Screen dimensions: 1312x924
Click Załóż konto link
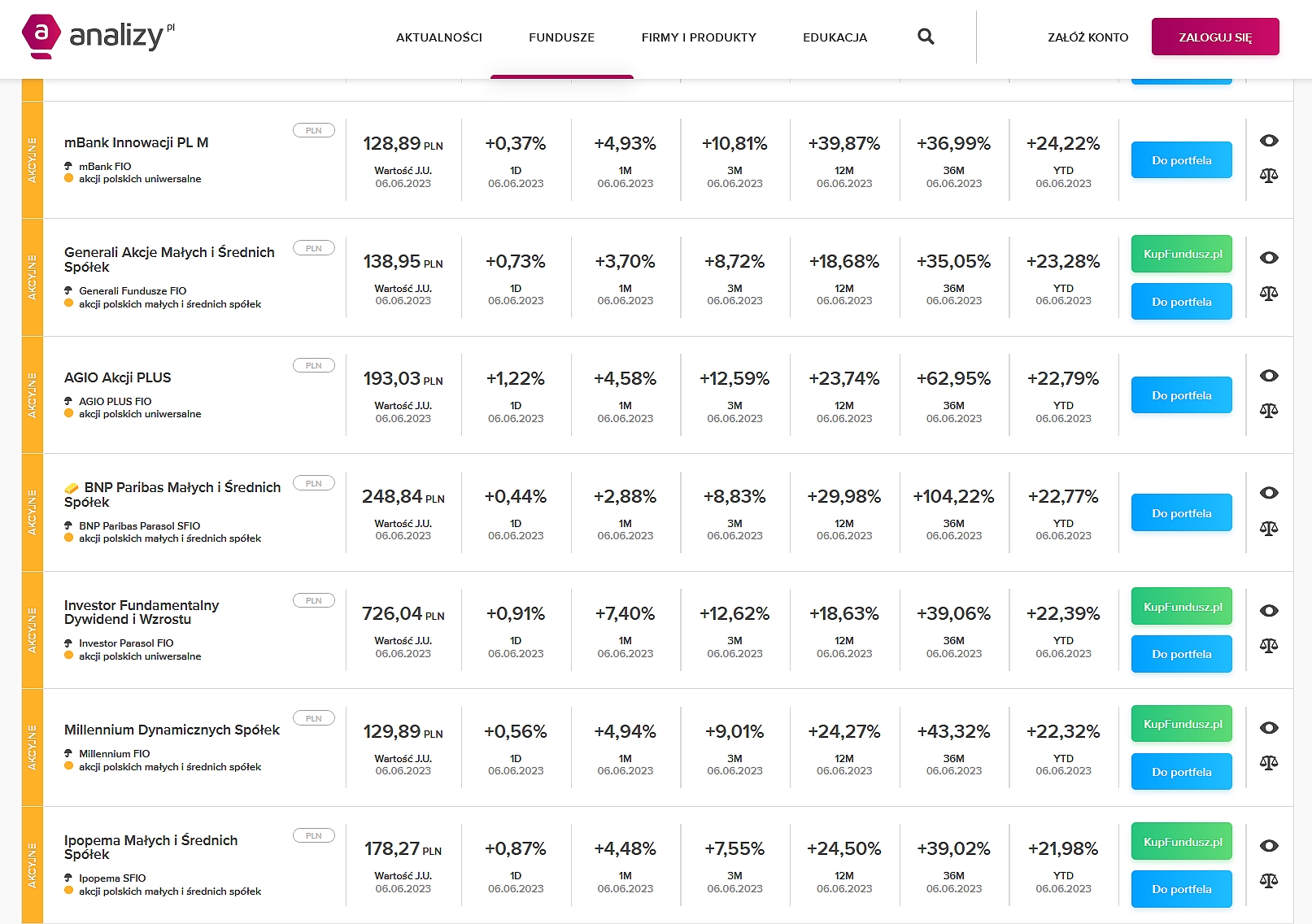[1088, 37]
